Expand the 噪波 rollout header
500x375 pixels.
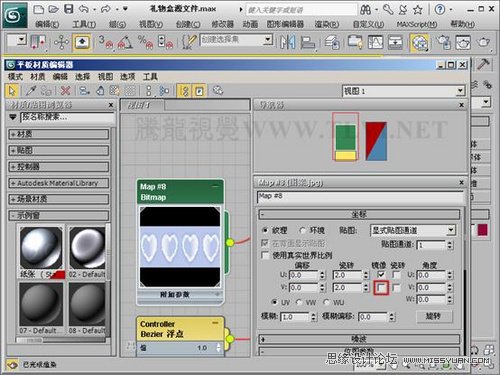(x=359, y=339)
